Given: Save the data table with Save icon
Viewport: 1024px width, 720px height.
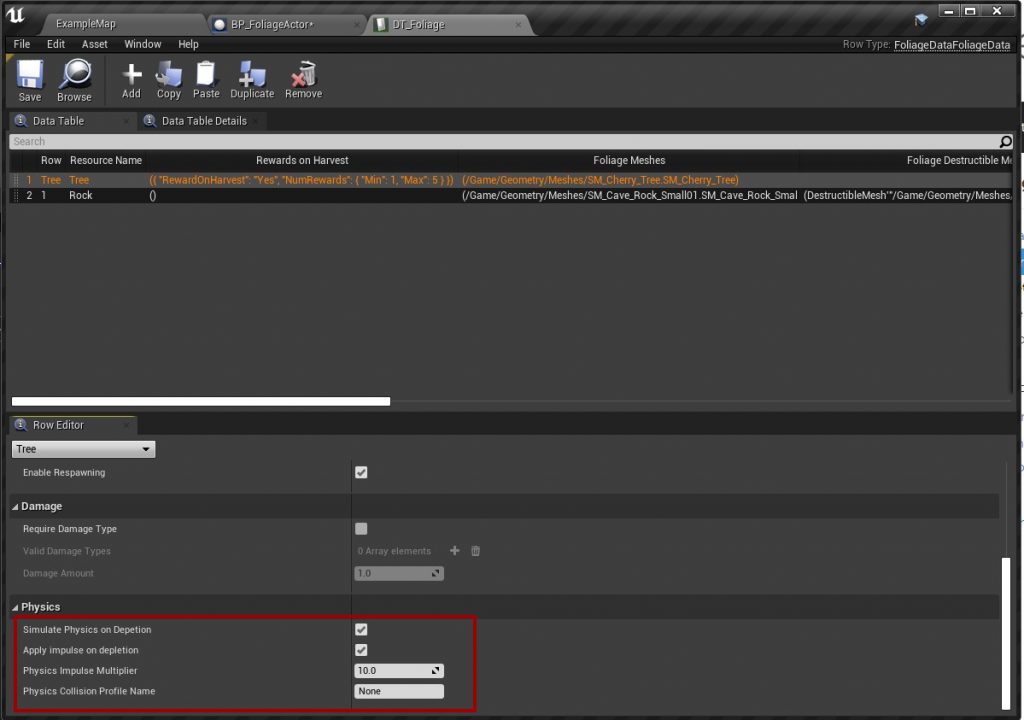Looking at the screenshot, I should [x=30, y=80].
